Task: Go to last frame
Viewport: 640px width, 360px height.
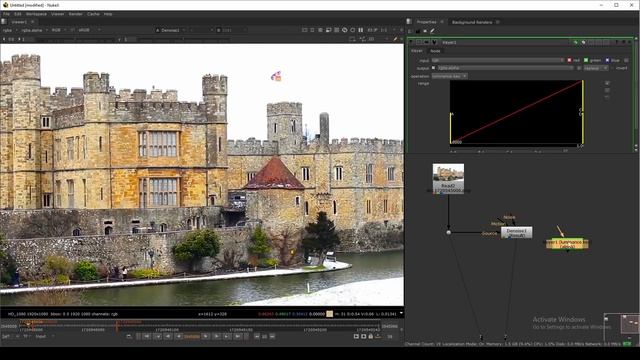Action: [x=238, y=336]
